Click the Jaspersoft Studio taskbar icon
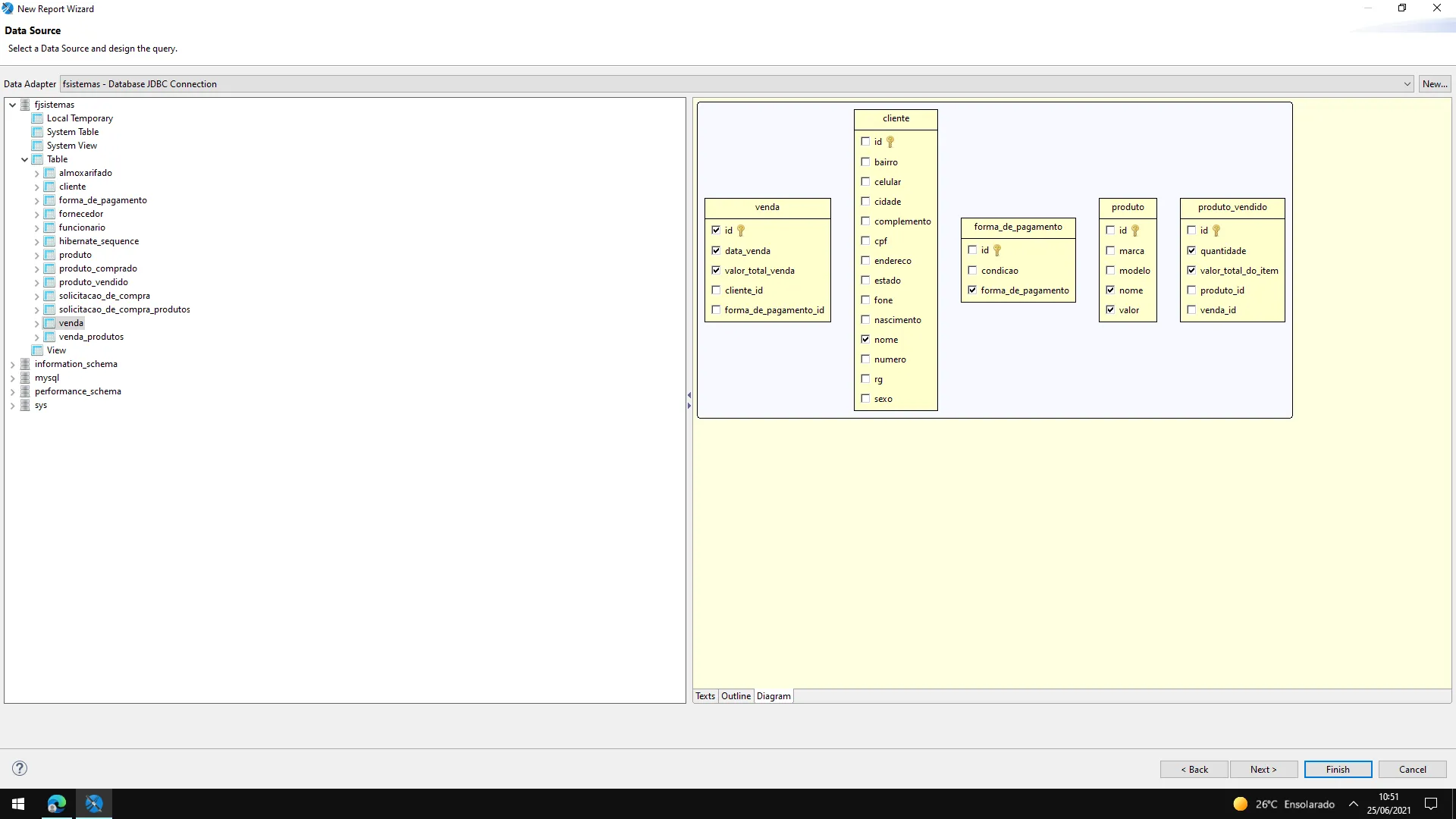 point(94,804)
